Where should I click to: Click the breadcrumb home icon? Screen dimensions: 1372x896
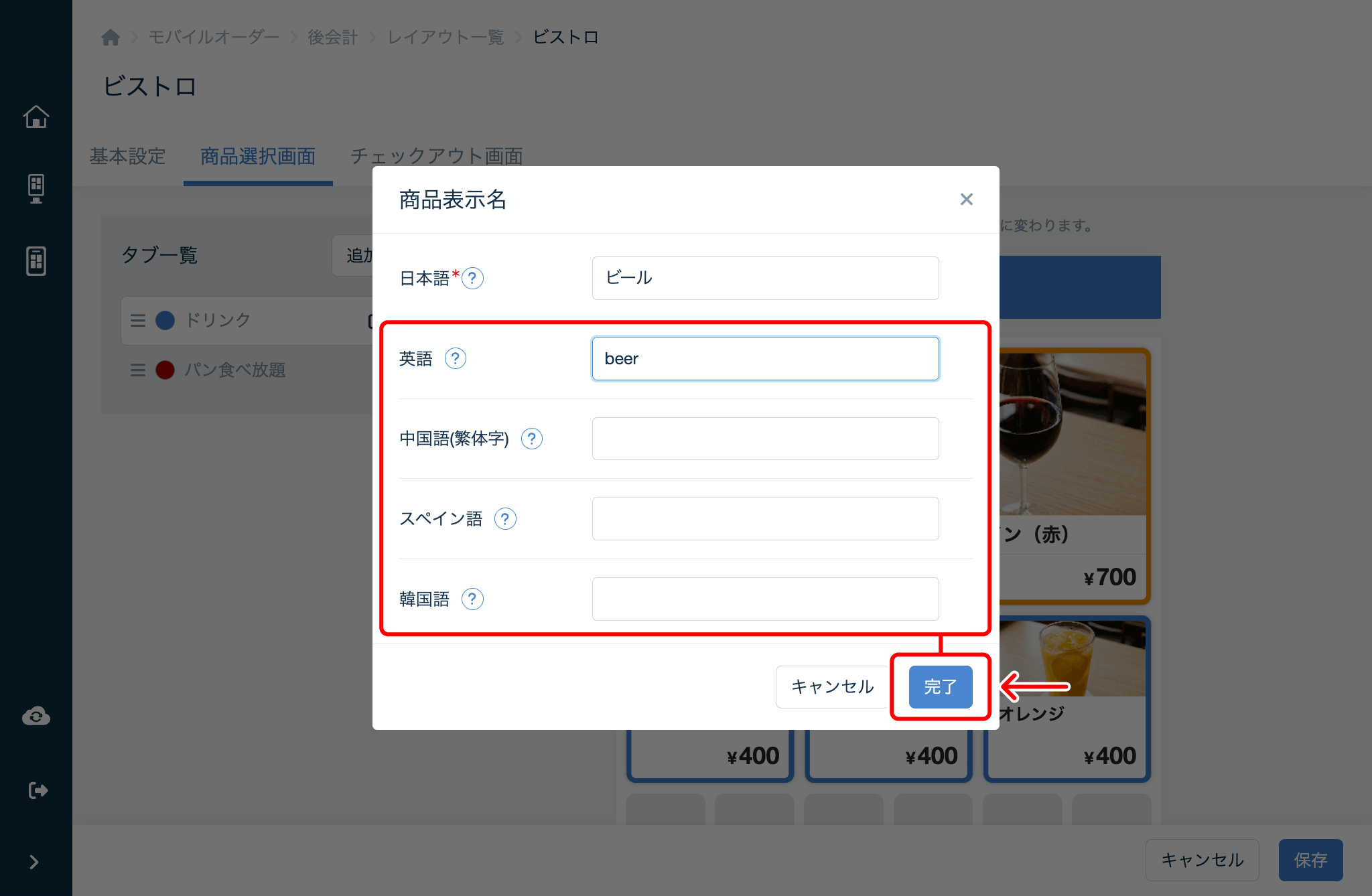111,37
